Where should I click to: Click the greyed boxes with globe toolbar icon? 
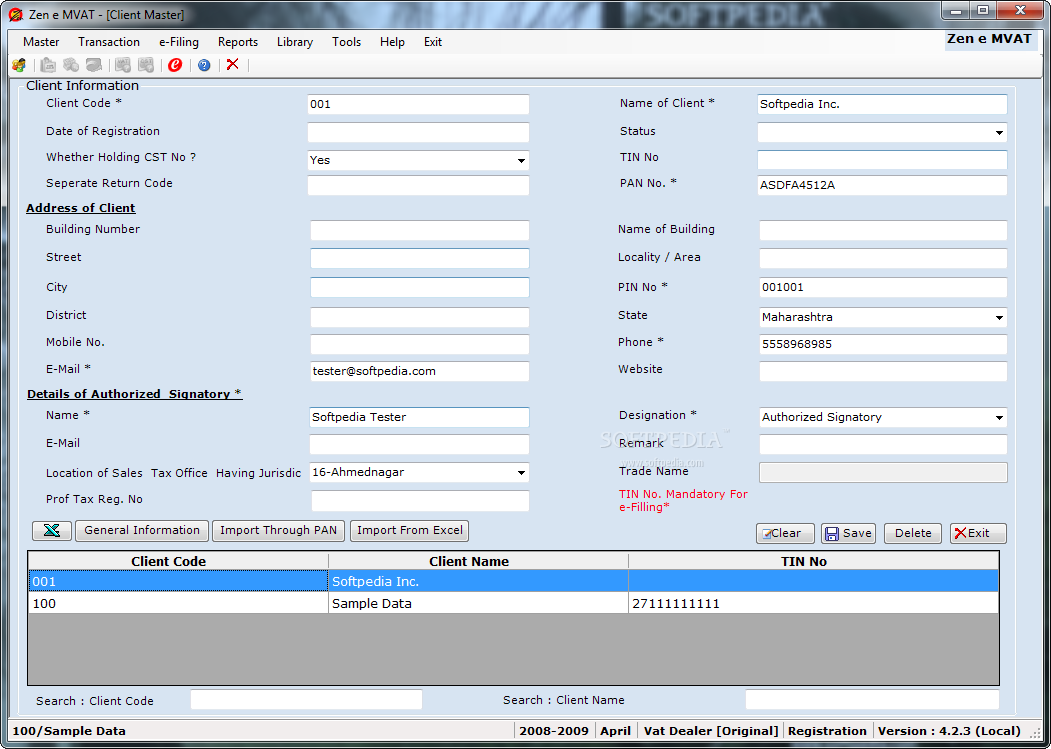click(71, 65)
